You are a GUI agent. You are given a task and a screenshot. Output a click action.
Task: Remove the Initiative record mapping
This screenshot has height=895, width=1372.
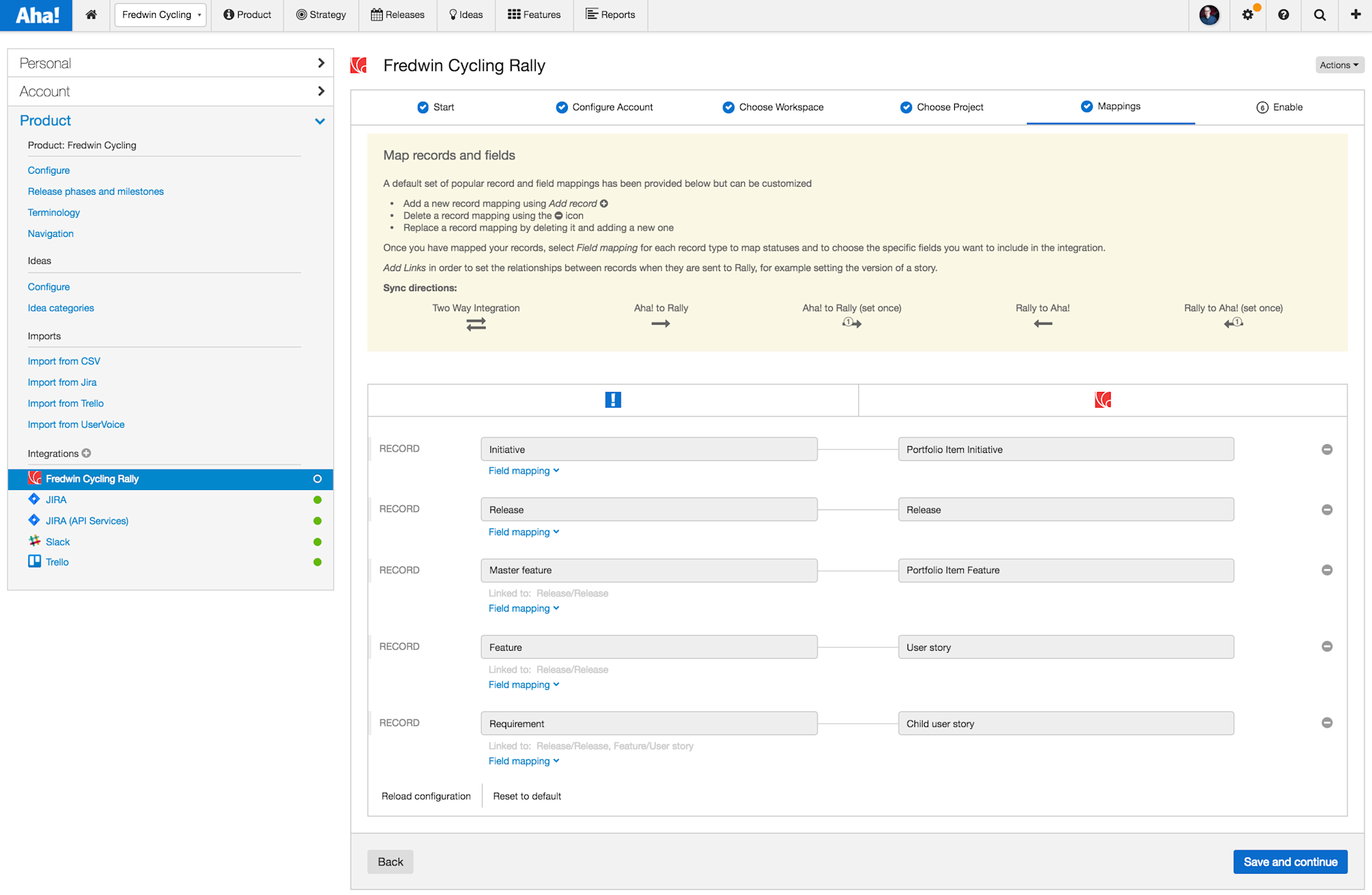pyautogui.click(x=1327, y=449)
